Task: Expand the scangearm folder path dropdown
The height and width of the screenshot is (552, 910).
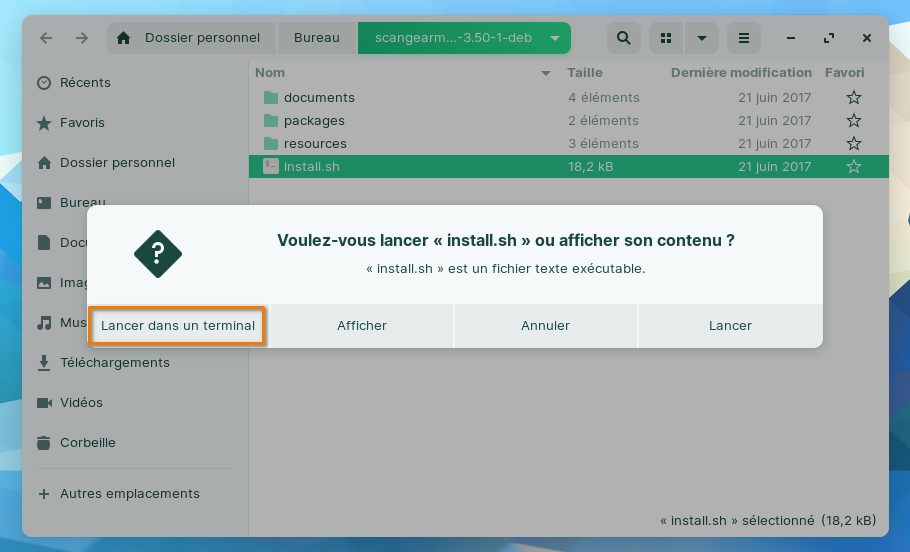Action: tap(554, 39)
